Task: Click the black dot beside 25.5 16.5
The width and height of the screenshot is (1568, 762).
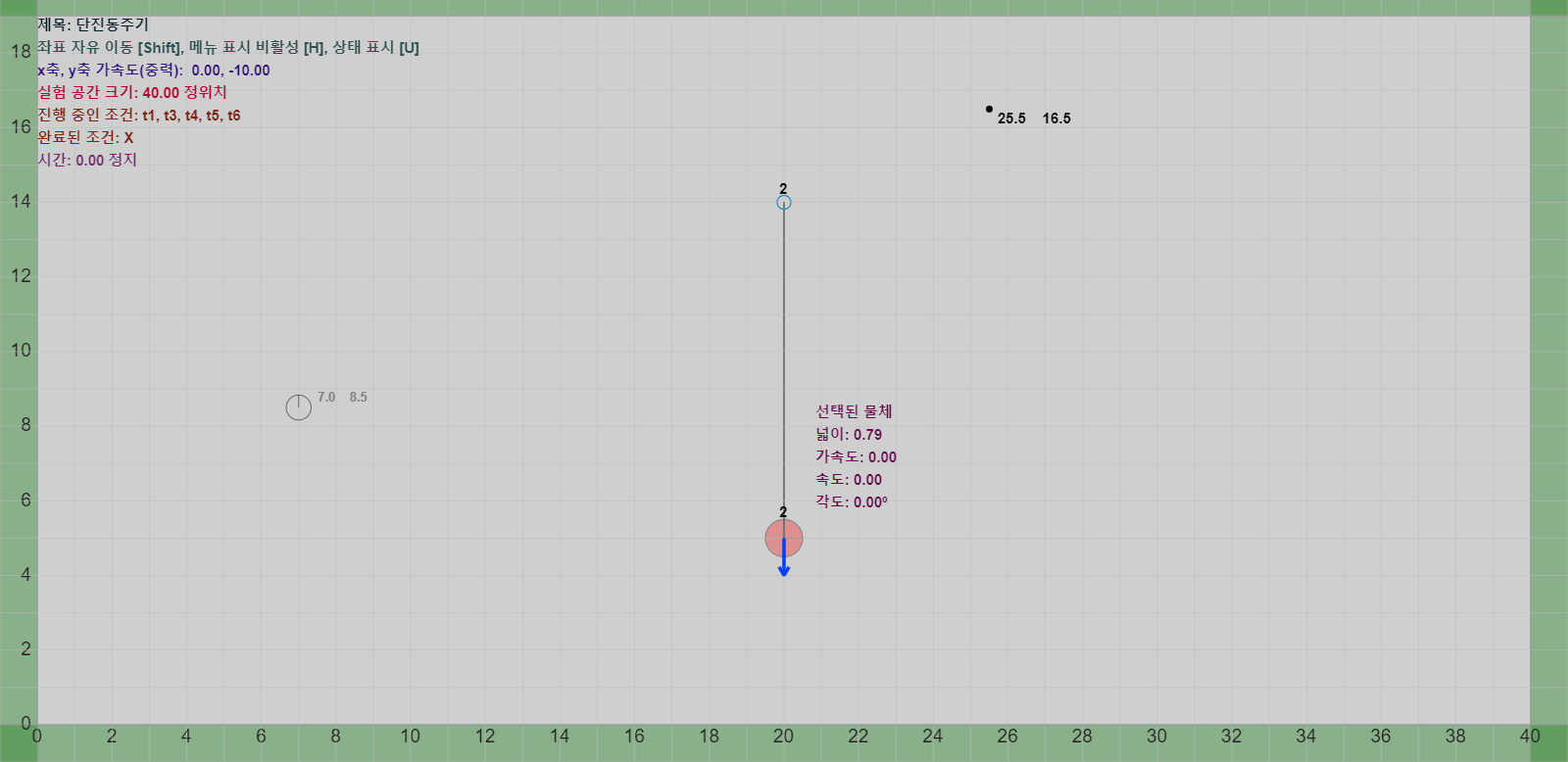Action: 990,110
